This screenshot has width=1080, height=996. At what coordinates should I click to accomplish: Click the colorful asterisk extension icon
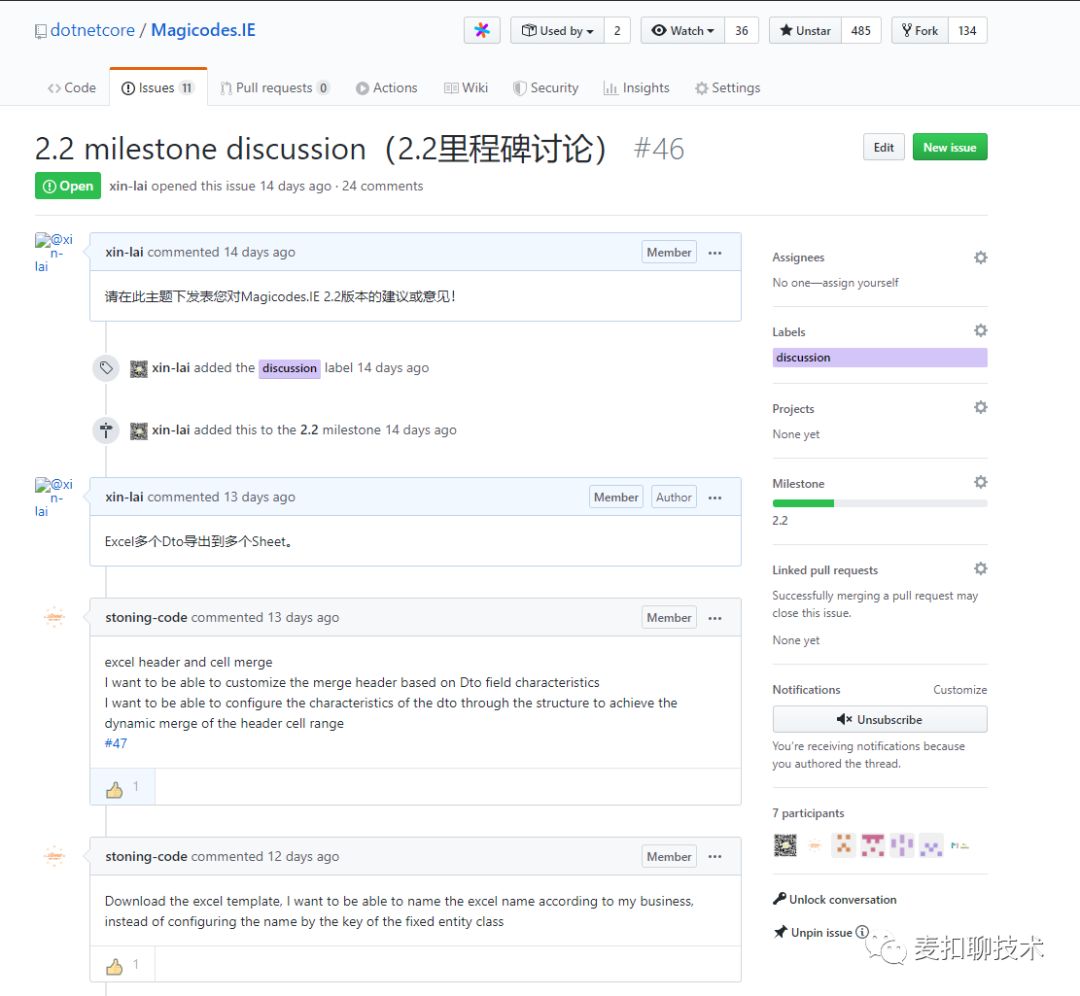point(481,30)
